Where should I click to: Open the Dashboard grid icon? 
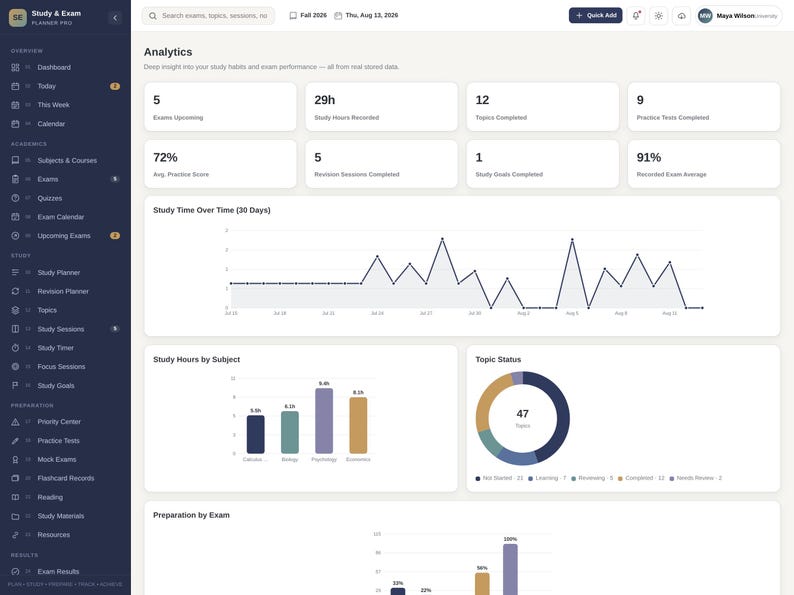[x=15, y=67]
